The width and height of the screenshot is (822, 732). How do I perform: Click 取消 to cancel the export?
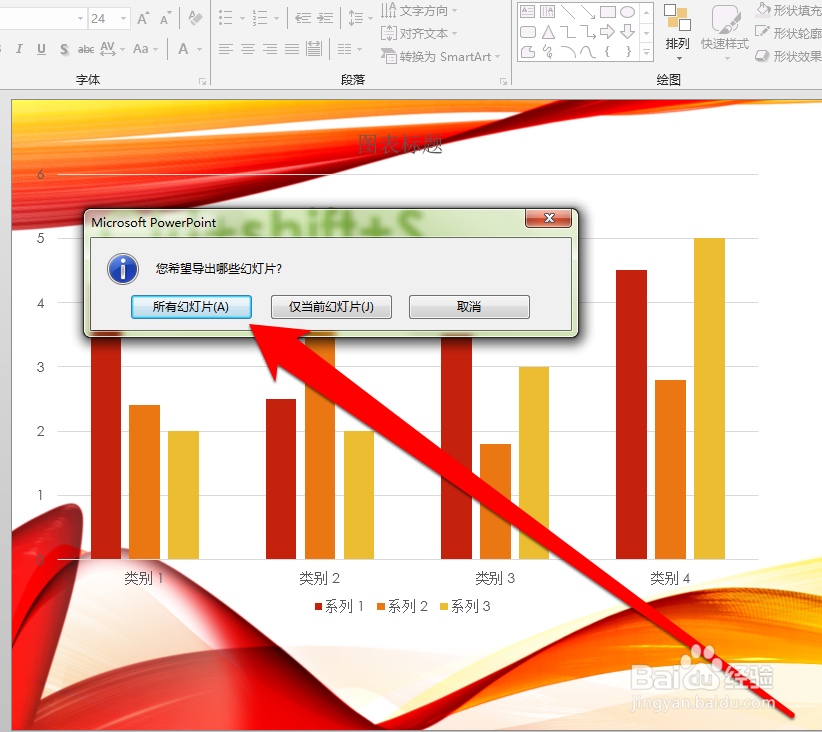pos(469,307)
